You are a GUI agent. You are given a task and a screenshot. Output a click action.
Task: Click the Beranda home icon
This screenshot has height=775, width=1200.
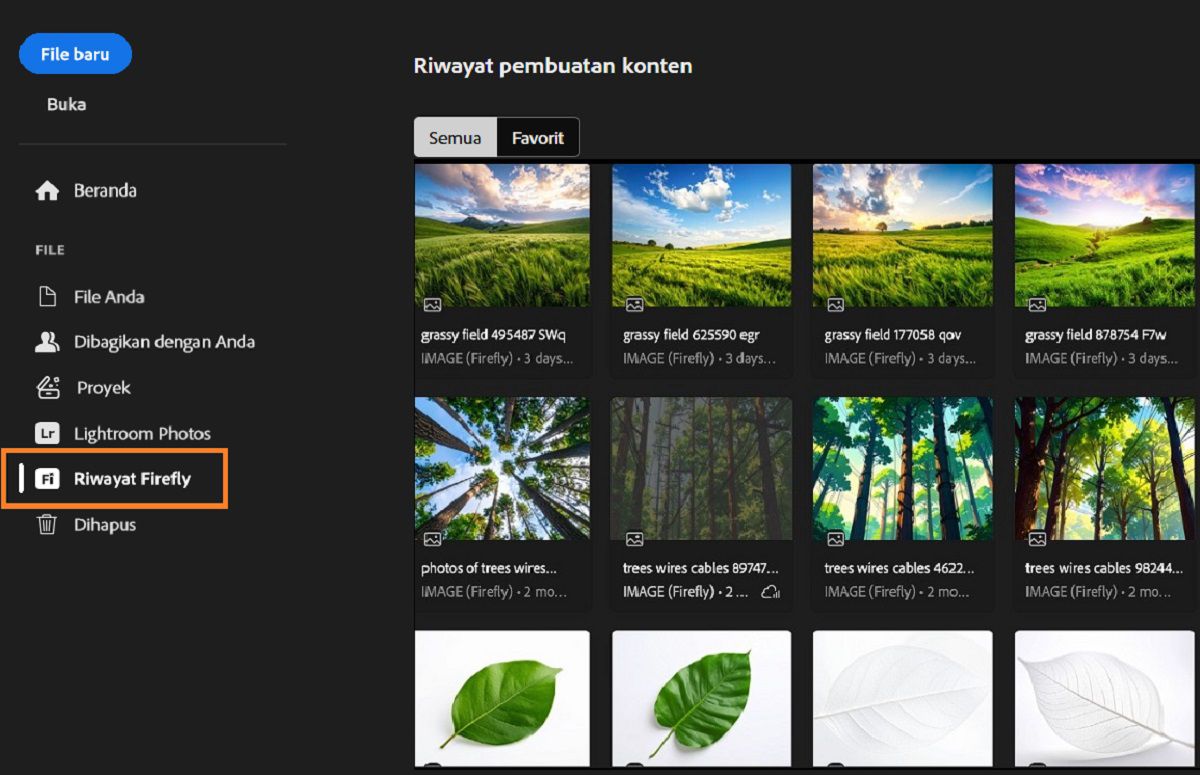click(47, 191)
